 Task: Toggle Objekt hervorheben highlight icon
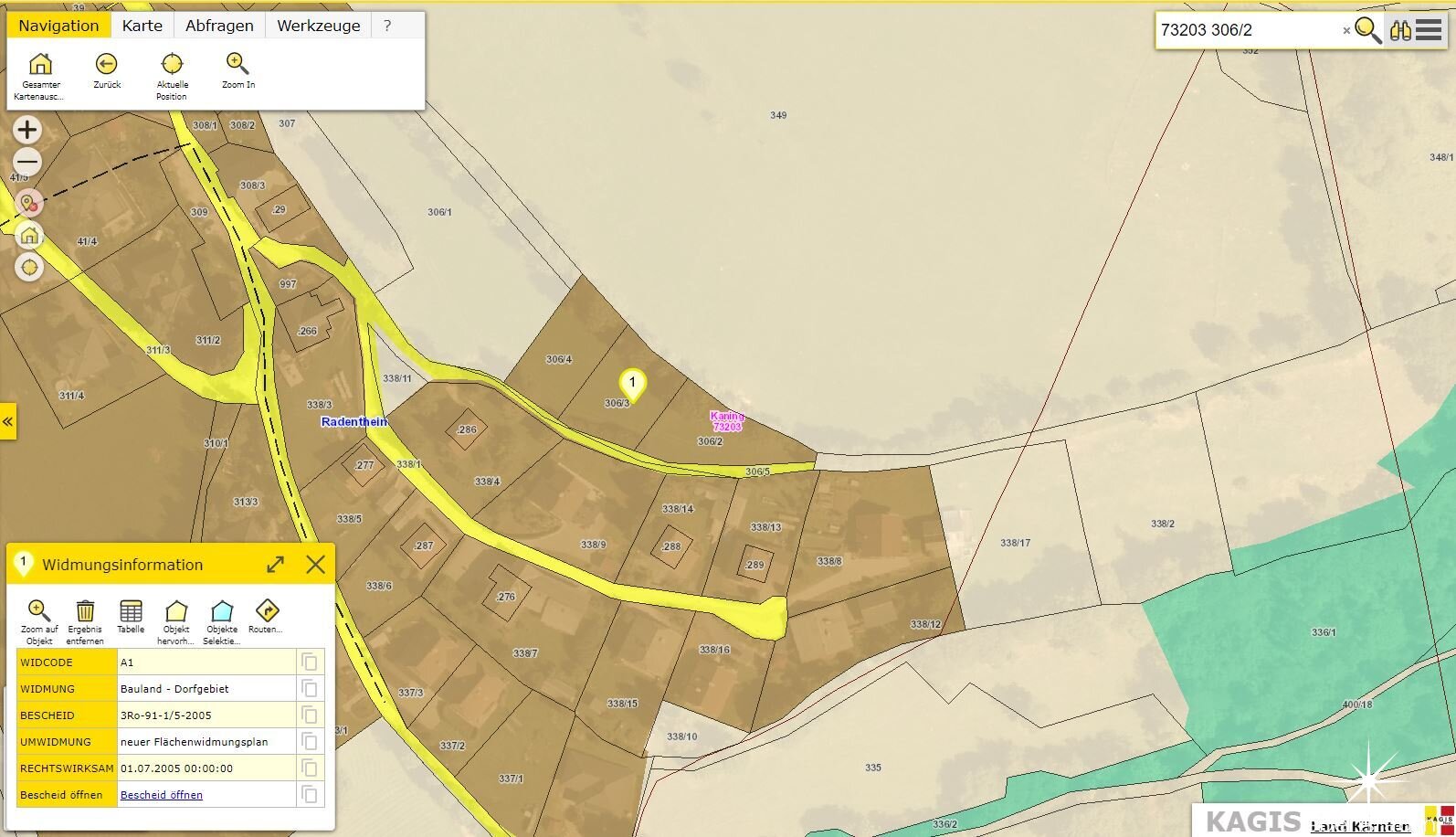tap(175, 611)
